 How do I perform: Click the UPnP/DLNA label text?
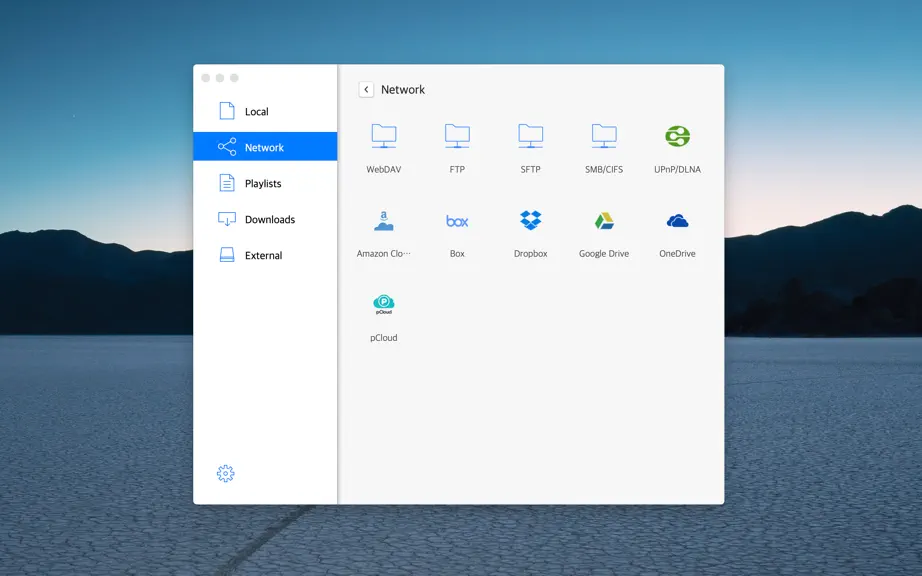677,169
